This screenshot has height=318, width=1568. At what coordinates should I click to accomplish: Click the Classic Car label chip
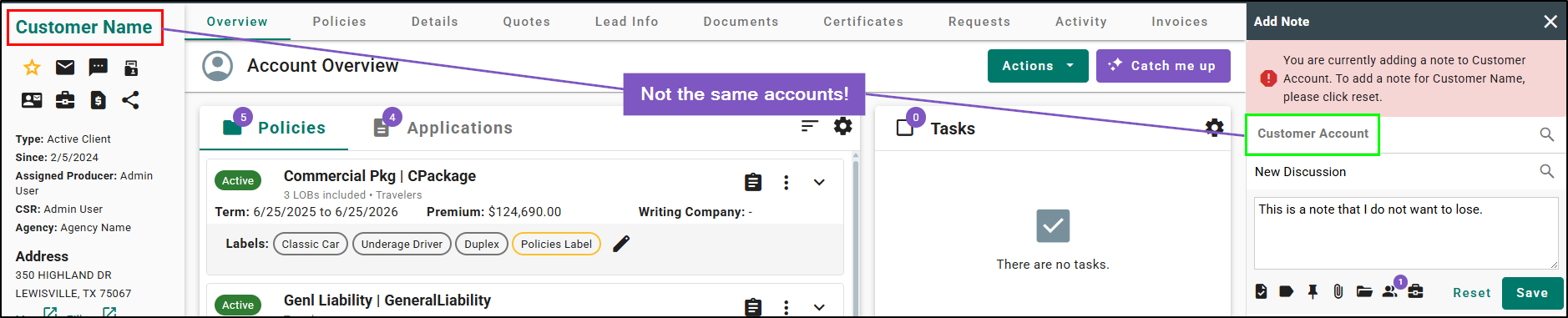tap(311, 244)
